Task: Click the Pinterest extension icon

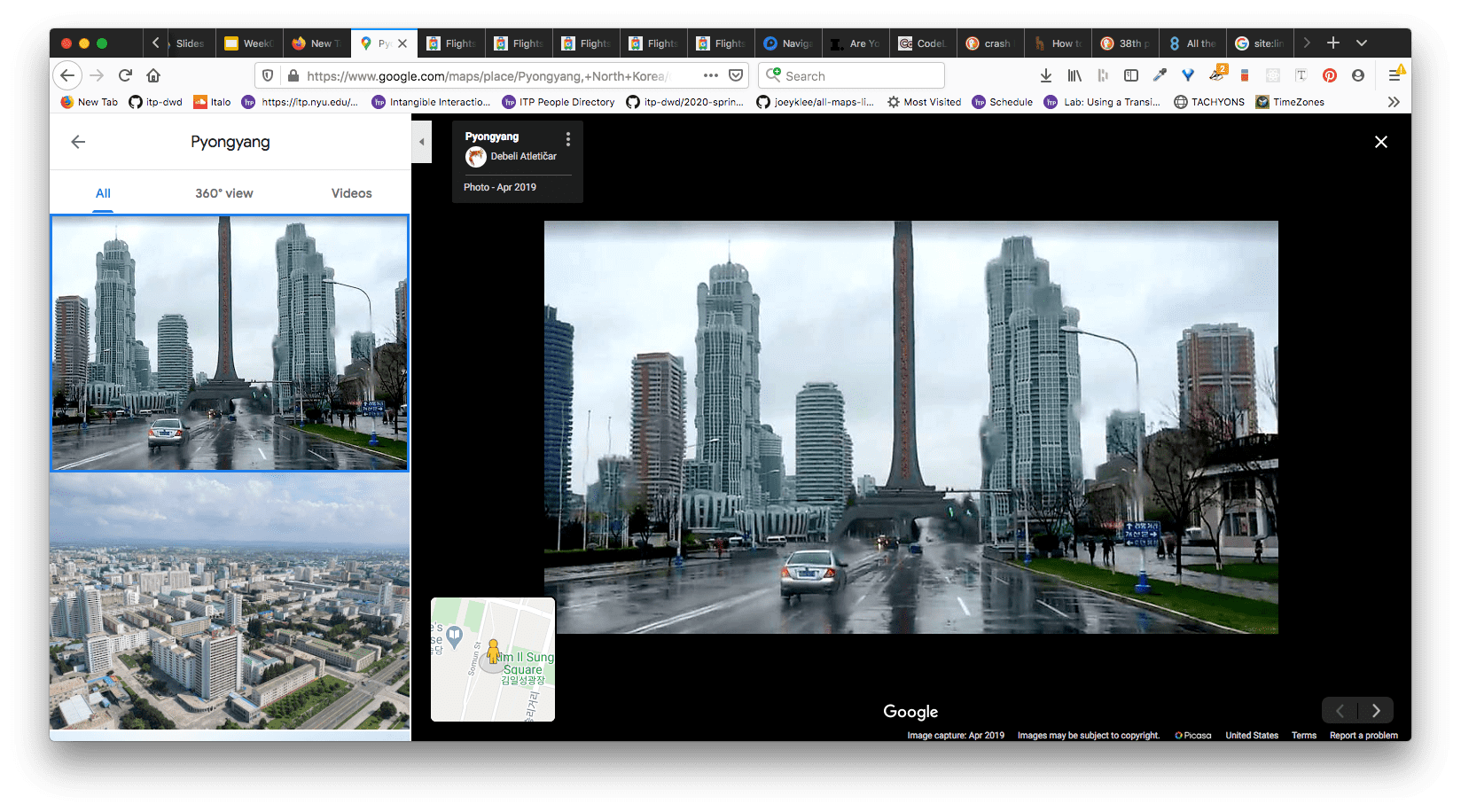Action: (1329, 75)
